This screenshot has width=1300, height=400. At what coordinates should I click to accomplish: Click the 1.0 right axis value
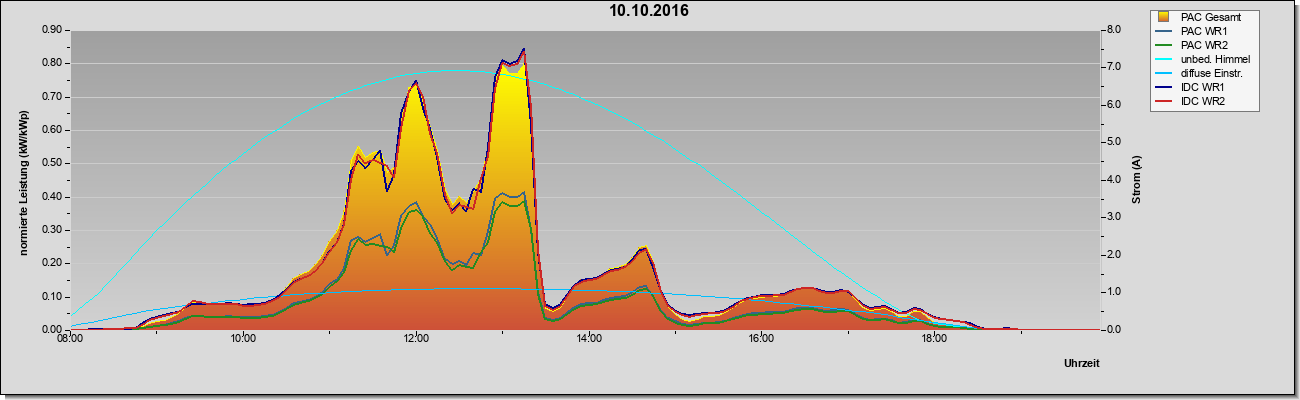click(x=1112, y=292)
